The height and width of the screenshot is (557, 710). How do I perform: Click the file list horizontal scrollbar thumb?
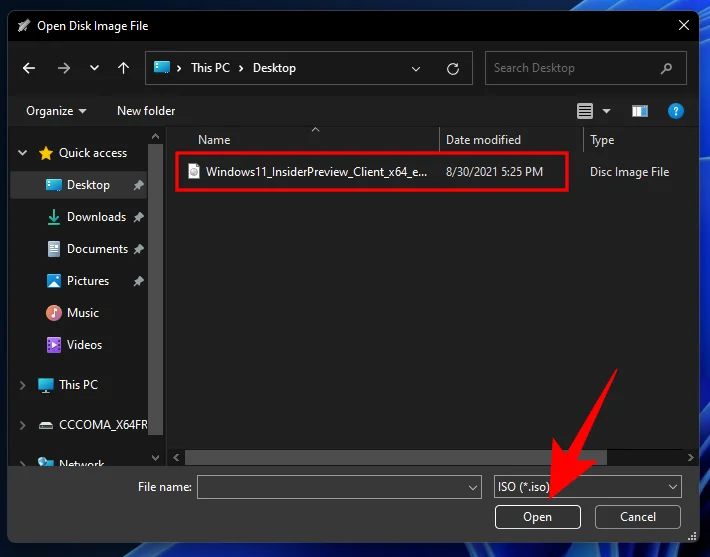point(396,457)
